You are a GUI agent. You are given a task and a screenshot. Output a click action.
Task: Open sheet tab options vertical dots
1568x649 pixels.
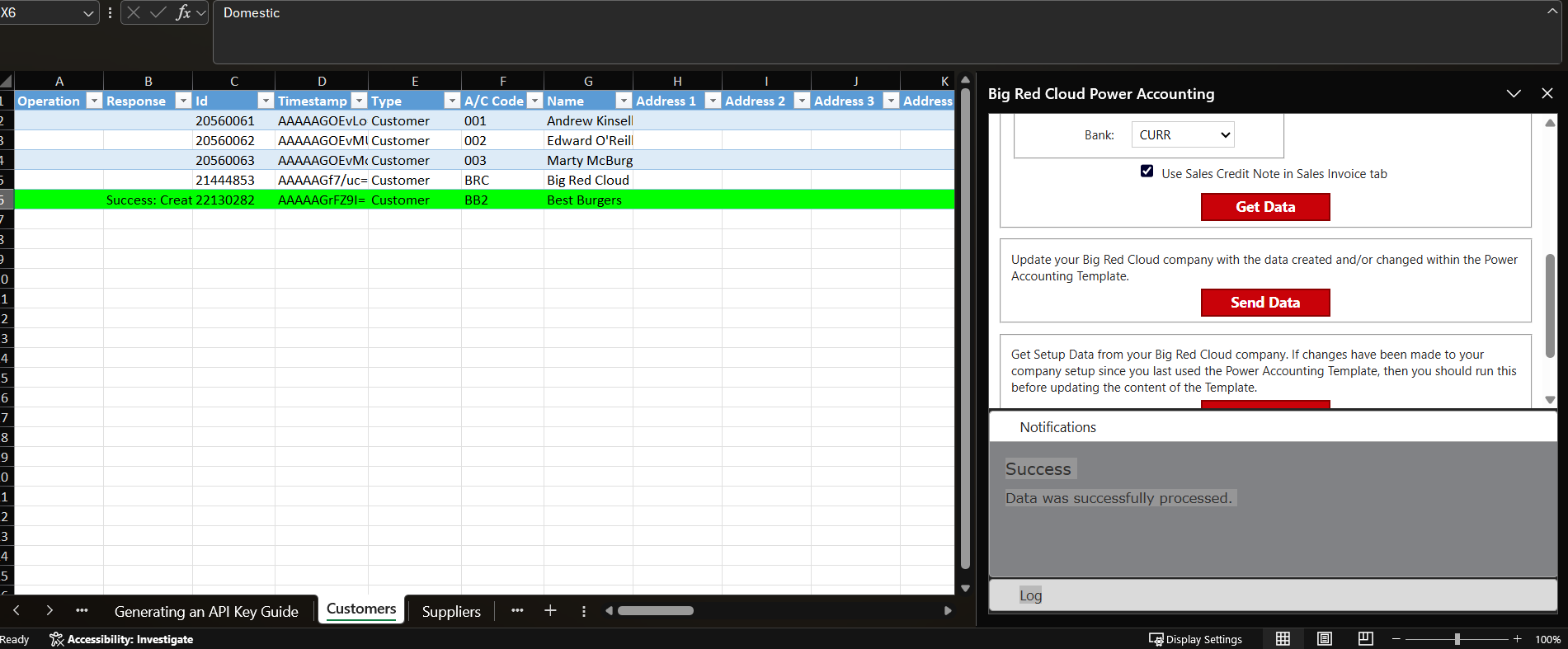tap(584, 611)
